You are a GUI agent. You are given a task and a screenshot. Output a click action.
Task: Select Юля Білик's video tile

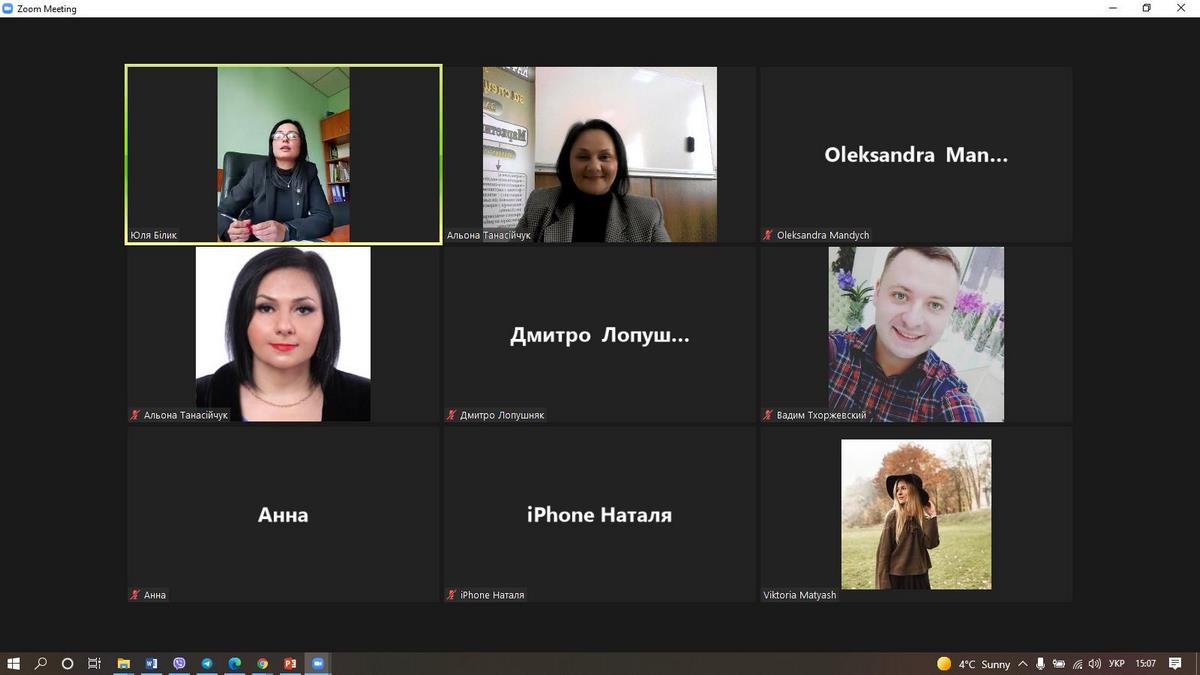tap(283, 154)
